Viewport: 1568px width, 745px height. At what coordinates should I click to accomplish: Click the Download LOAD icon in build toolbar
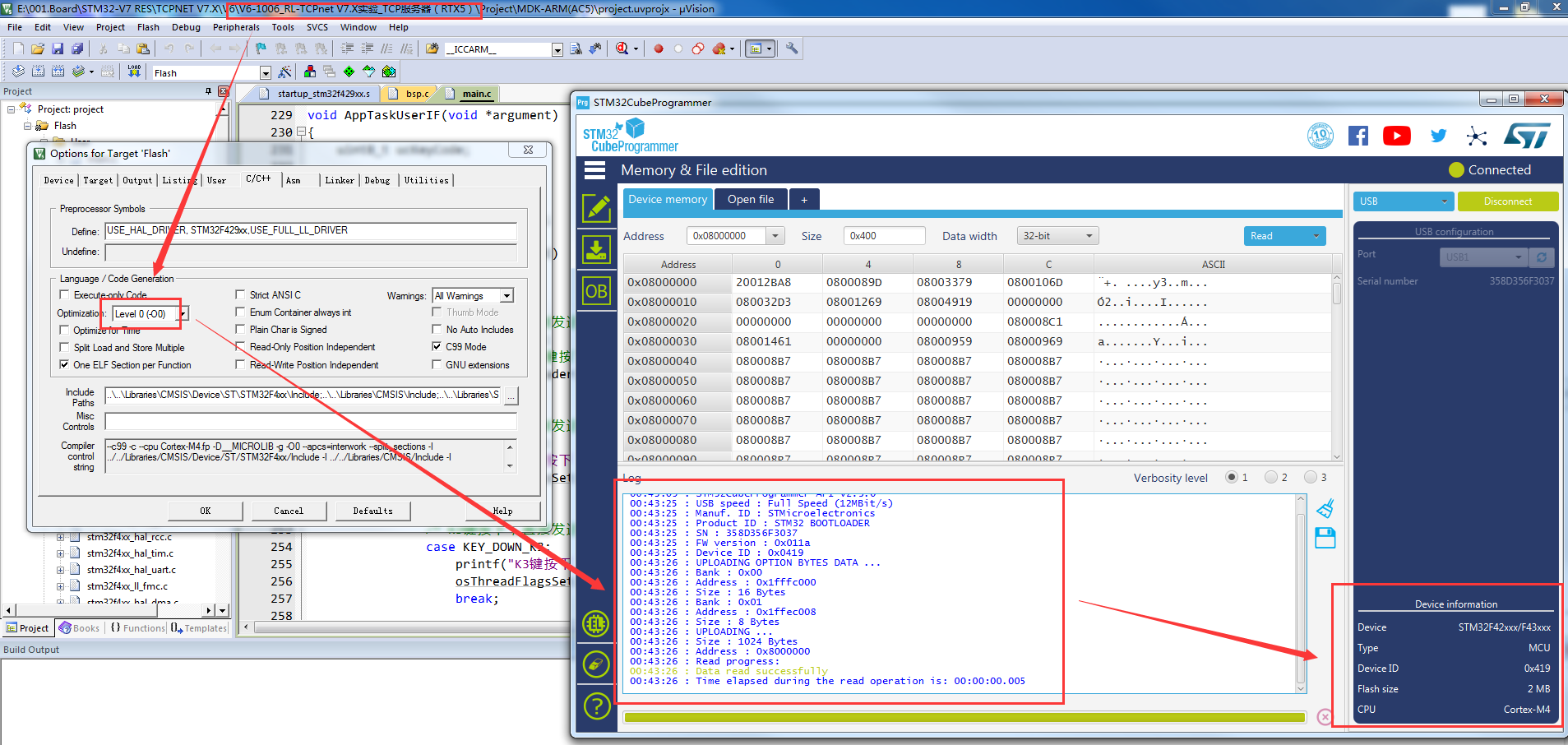(x=134, y=72)
